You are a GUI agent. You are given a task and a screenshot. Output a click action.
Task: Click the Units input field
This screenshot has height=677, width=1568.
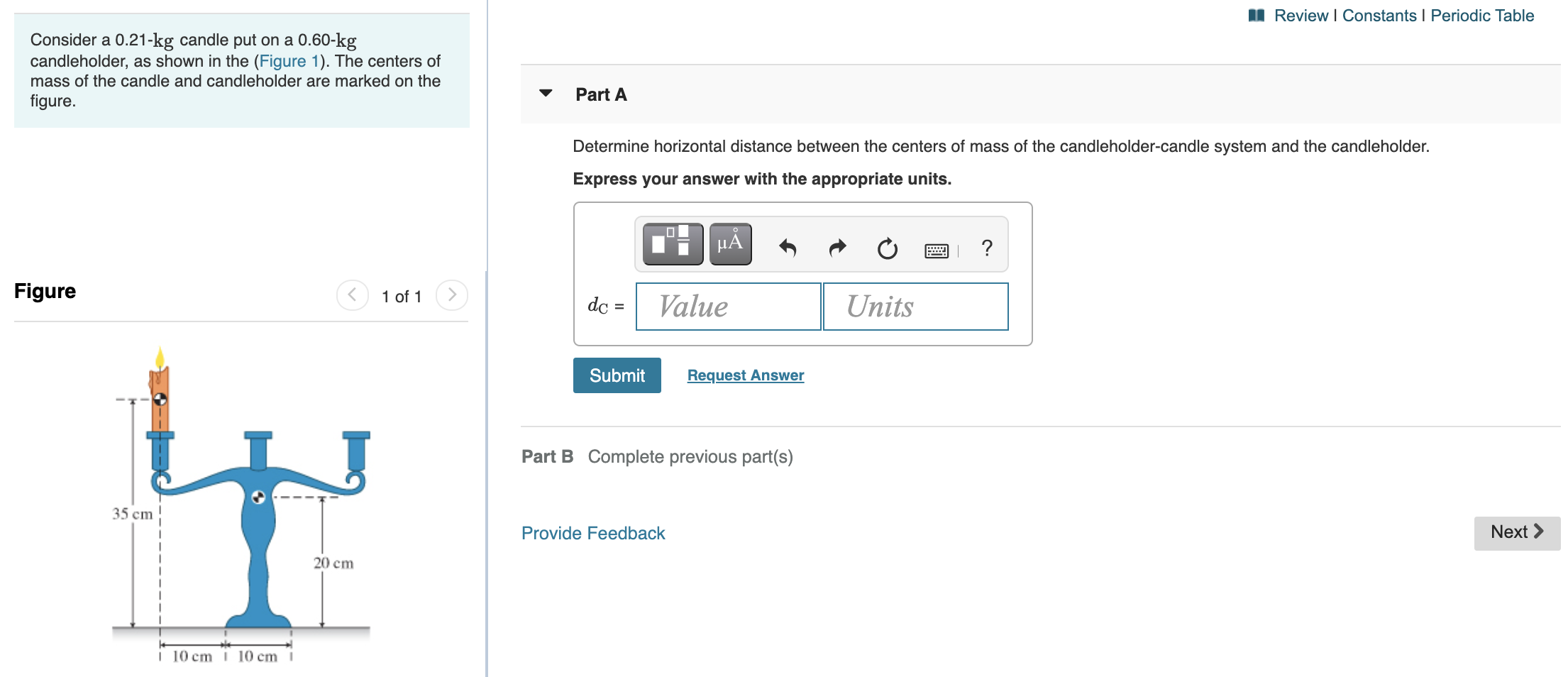click(915, 306)
